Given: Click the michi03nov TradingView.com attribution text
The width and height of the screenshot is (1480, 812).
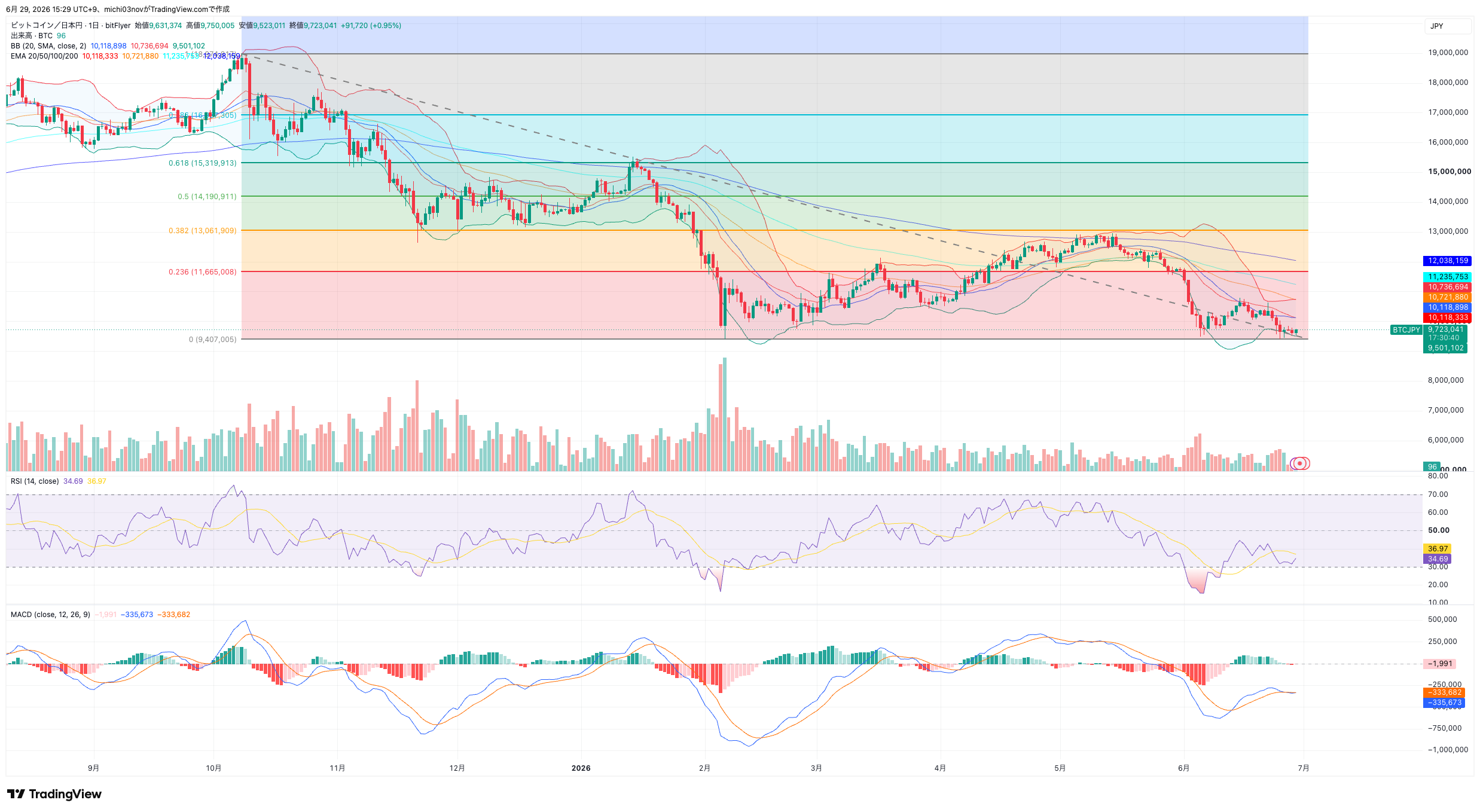Looking at the screenshot, I should pos(167,9).
